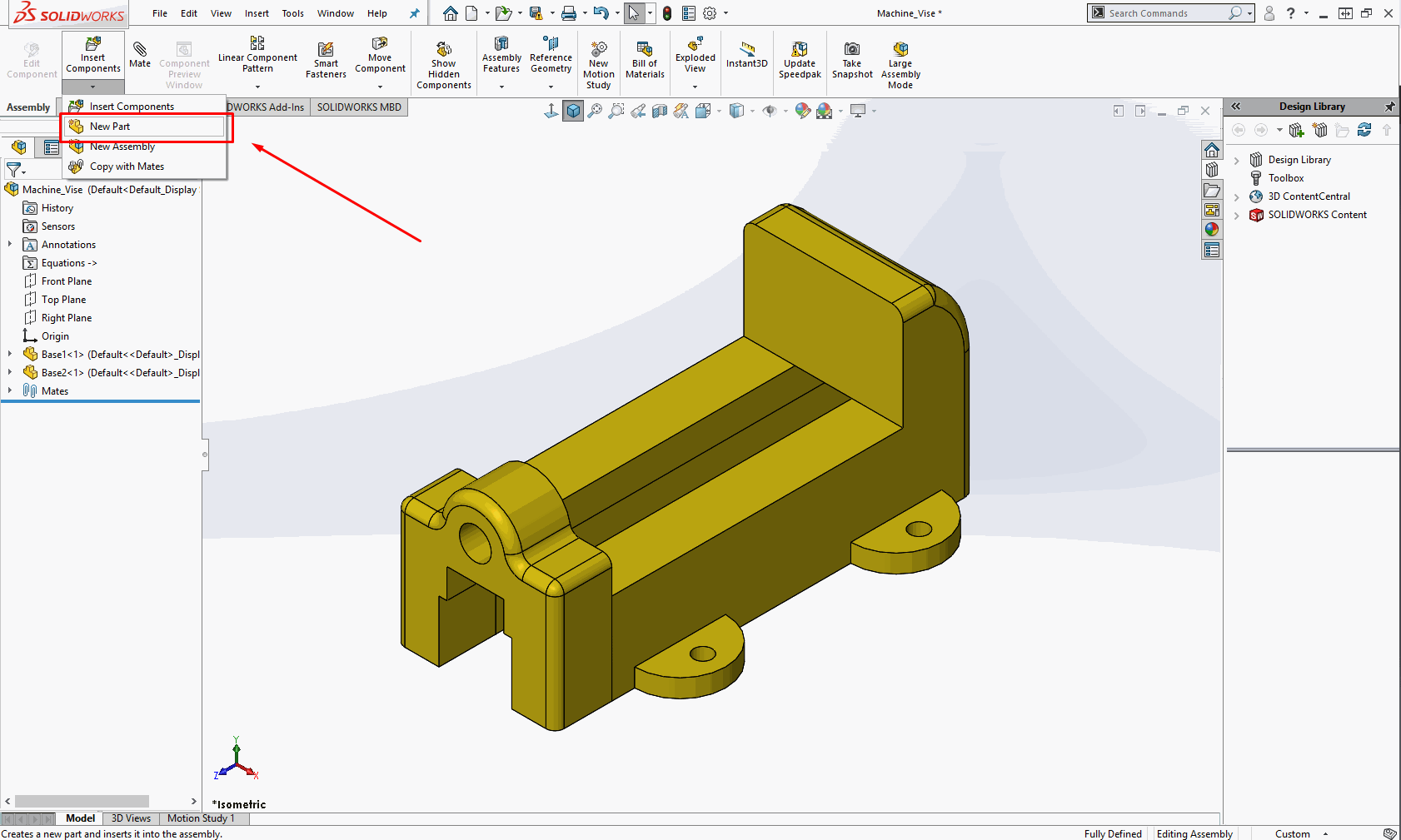
Task: Refresh the Design Library panel
Action: click(x=1364, y=130)
